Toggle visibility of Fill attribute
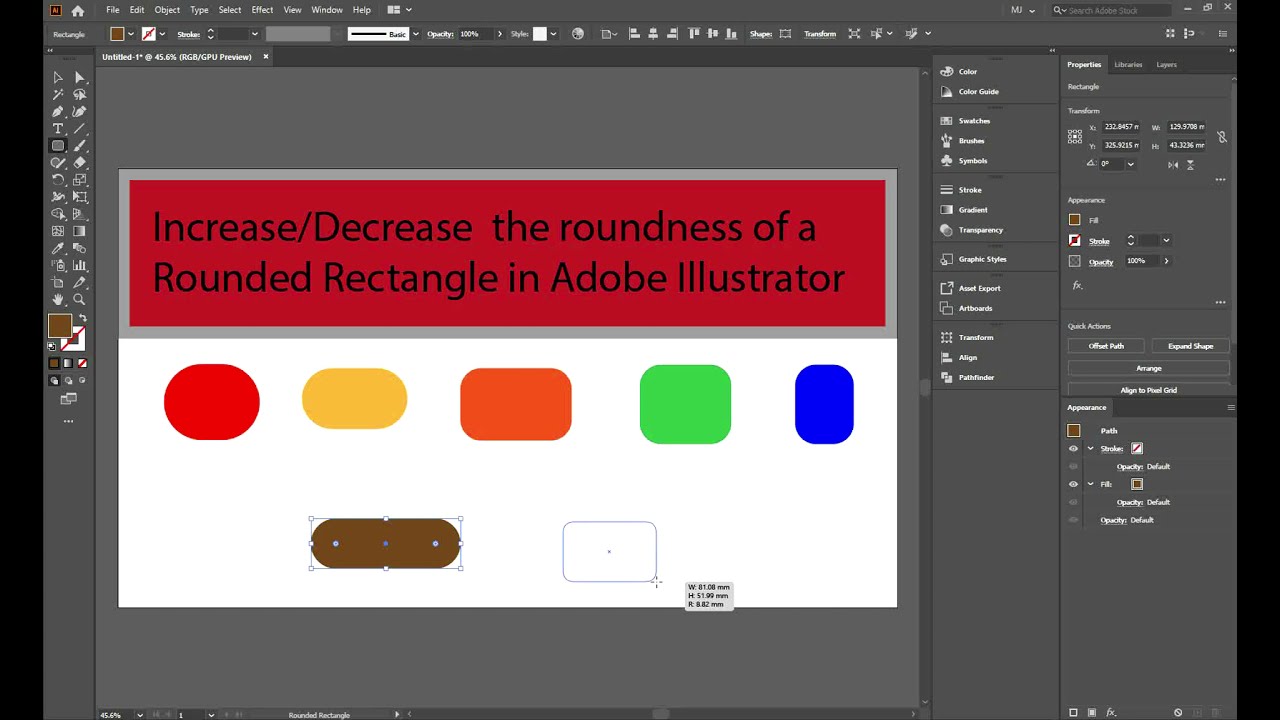1280x720 pixels. pos(1073,484)
